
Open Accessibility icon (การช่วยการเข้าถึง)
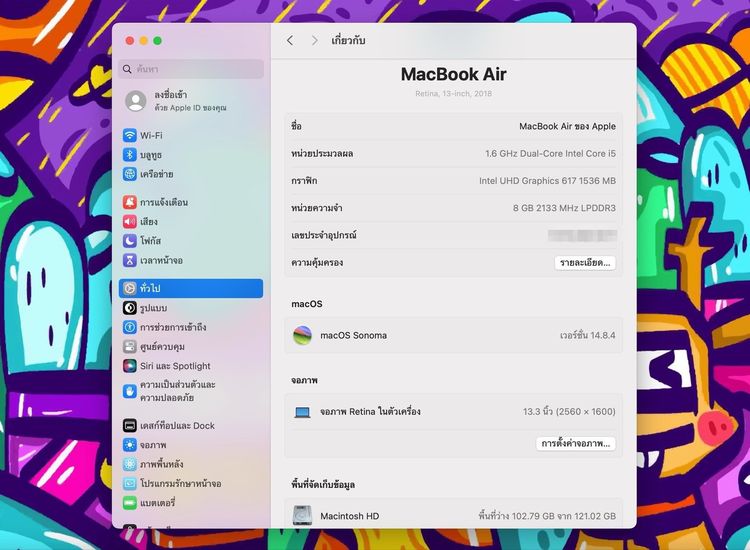(x=130, y=327)
